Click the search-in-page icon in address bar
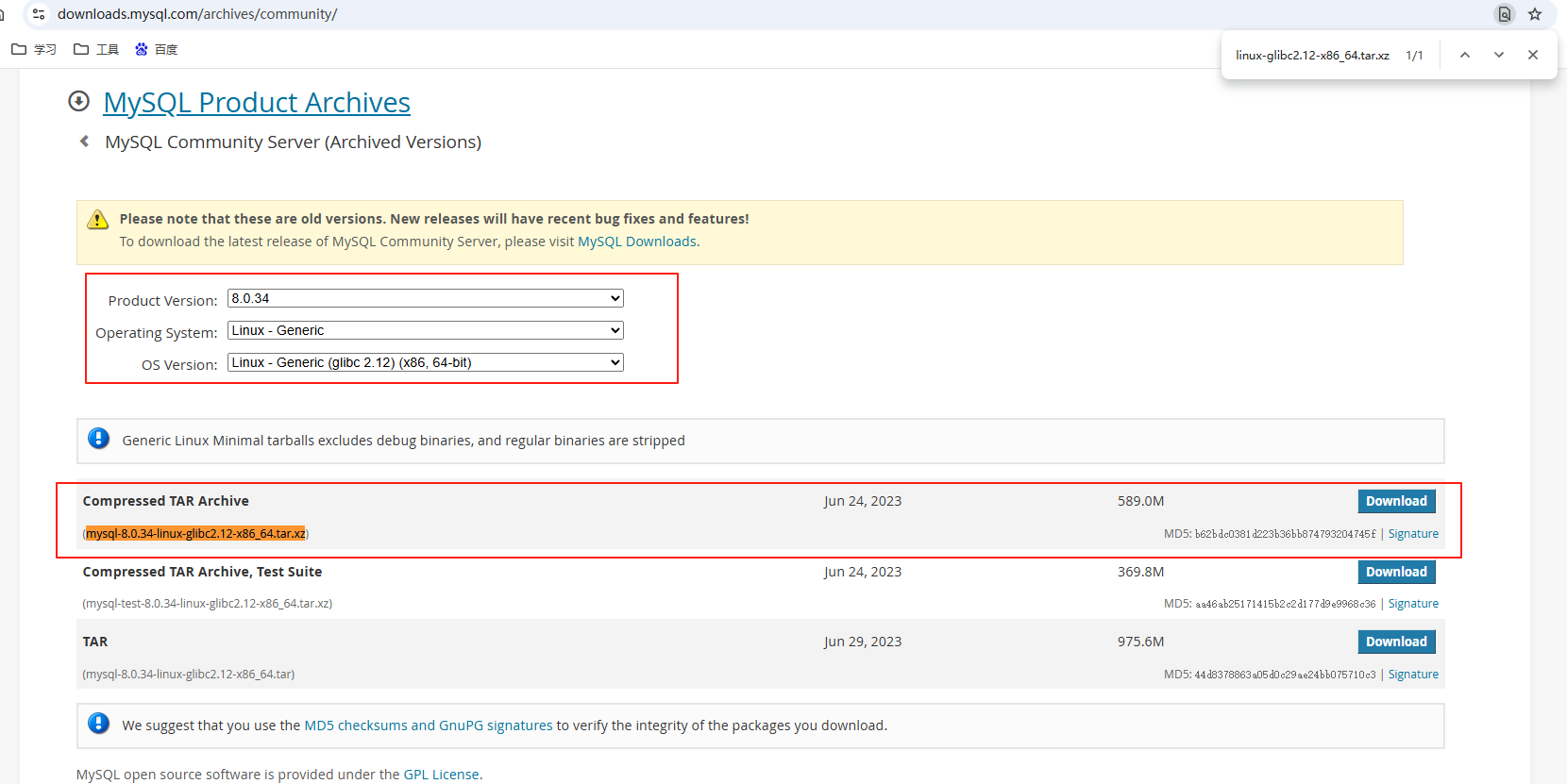The image size is (1567, 784). tap(1505, 14)
